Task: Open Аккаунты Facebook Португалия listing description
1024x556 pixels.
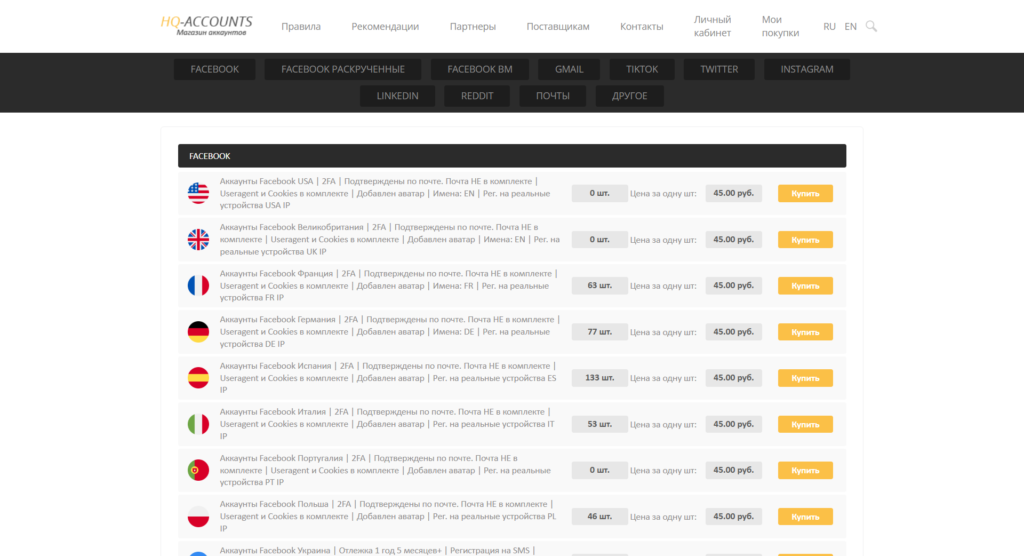Action: pos(385,470)
